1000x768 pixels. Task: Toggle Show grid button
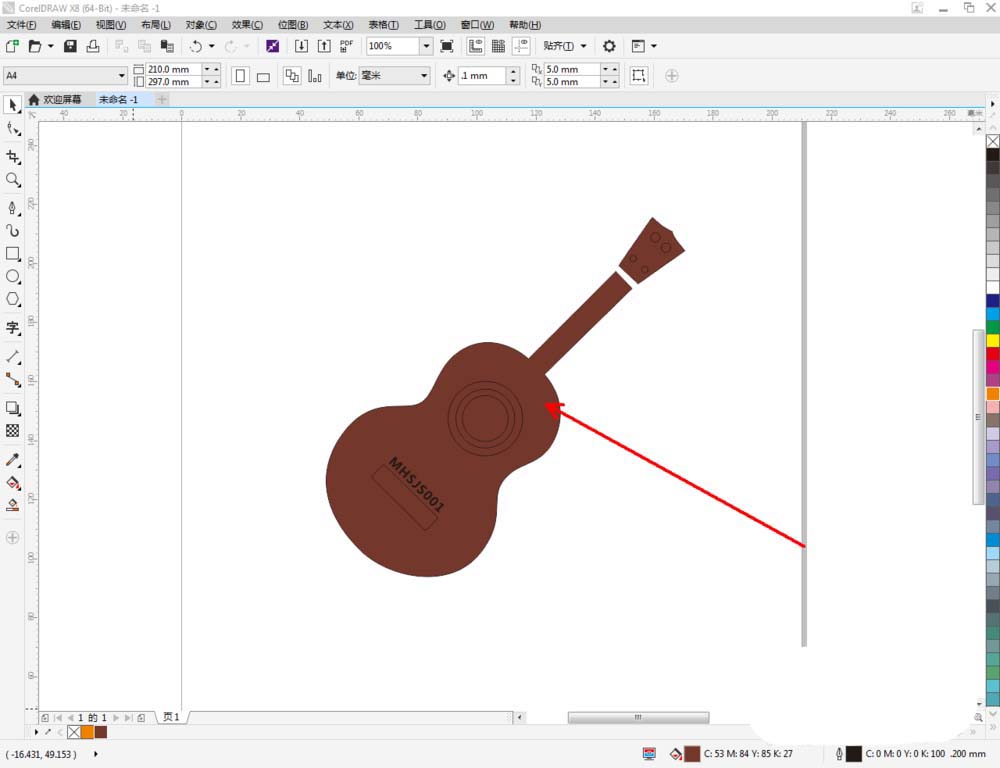point(498,46)
